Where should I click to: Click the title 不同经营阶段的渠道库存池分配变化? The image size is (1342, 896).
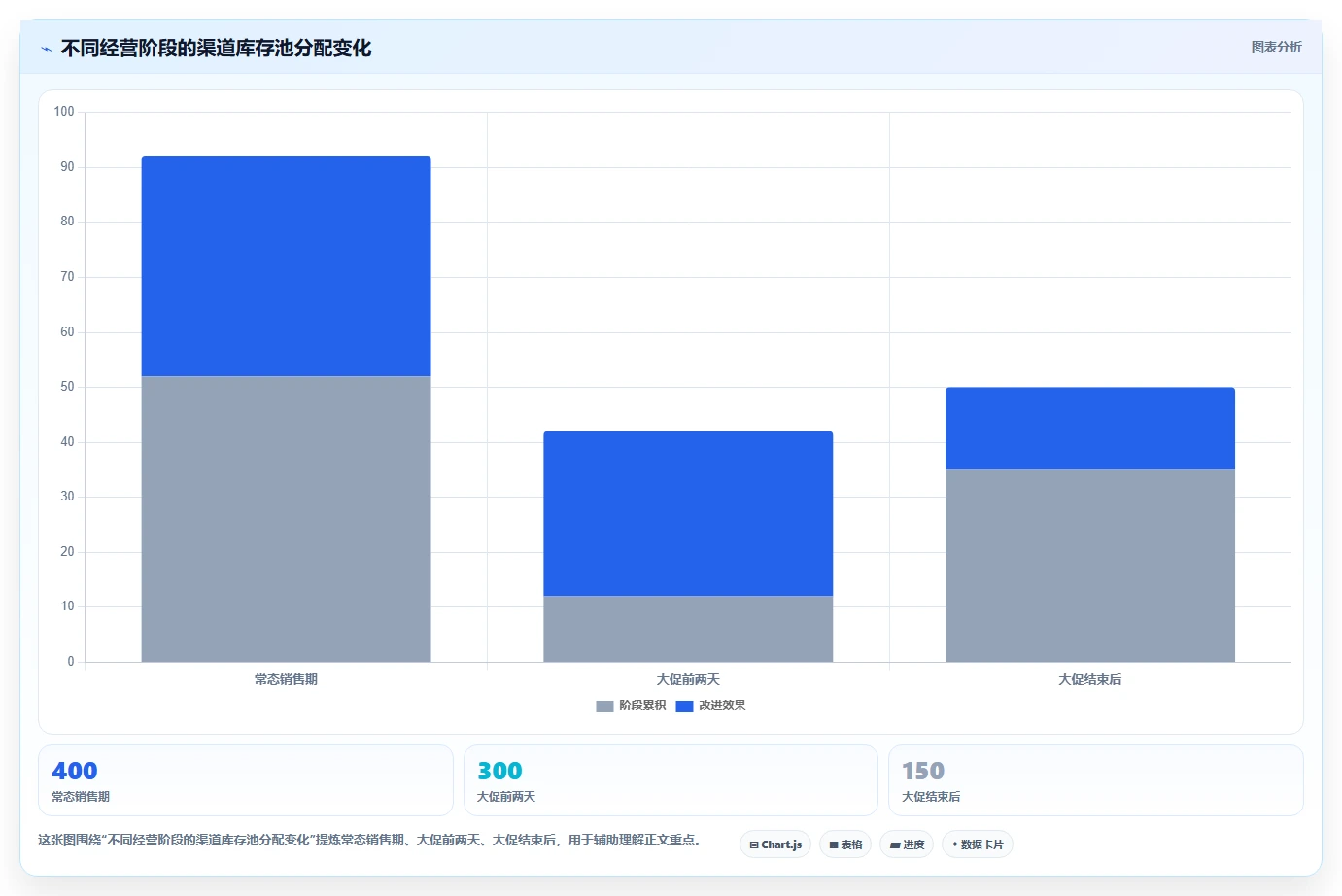coord(216,49)
